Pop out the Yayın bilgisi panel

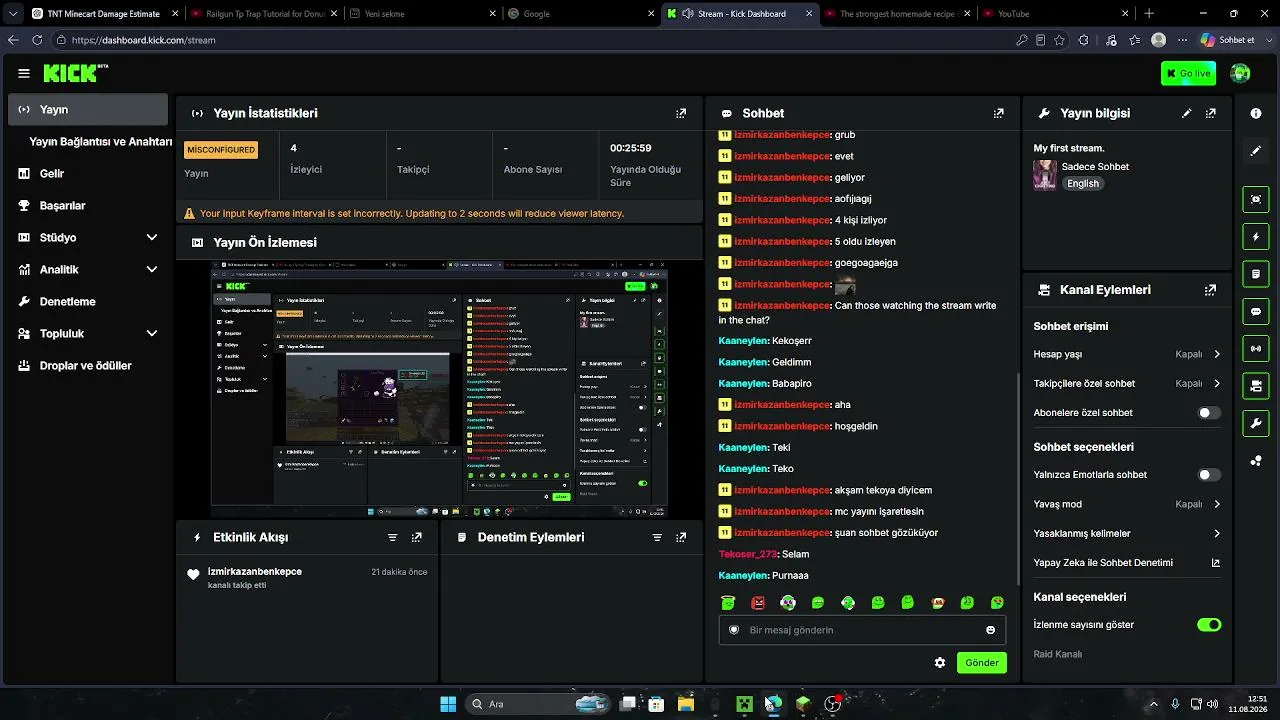click(1211, 114)
